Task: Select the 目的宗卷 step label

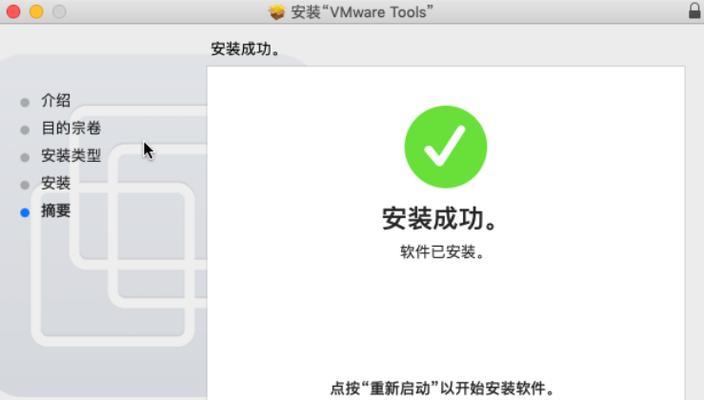Action: tap(71, 128)
